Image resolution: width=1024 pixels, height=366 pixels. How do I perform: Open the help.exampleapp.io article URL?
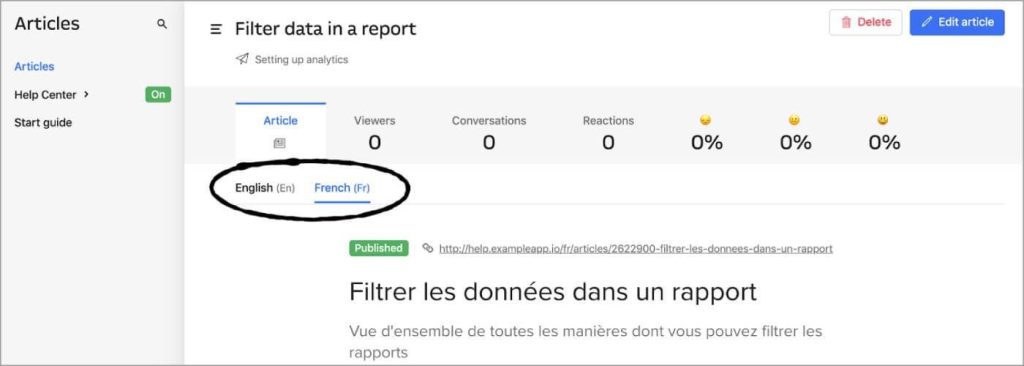[636, 249]
